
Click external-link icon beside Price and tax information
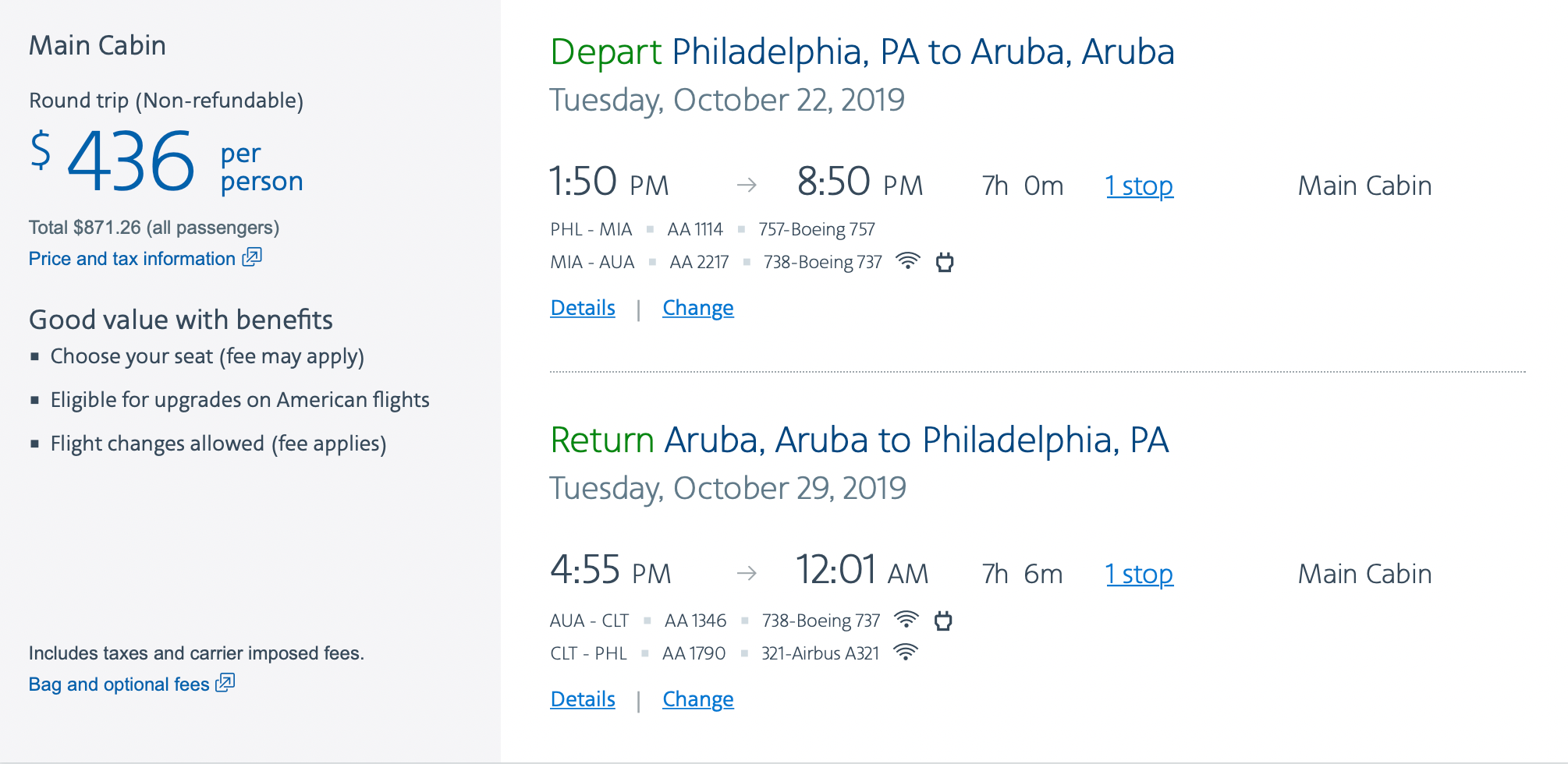[x=252, y=257]
